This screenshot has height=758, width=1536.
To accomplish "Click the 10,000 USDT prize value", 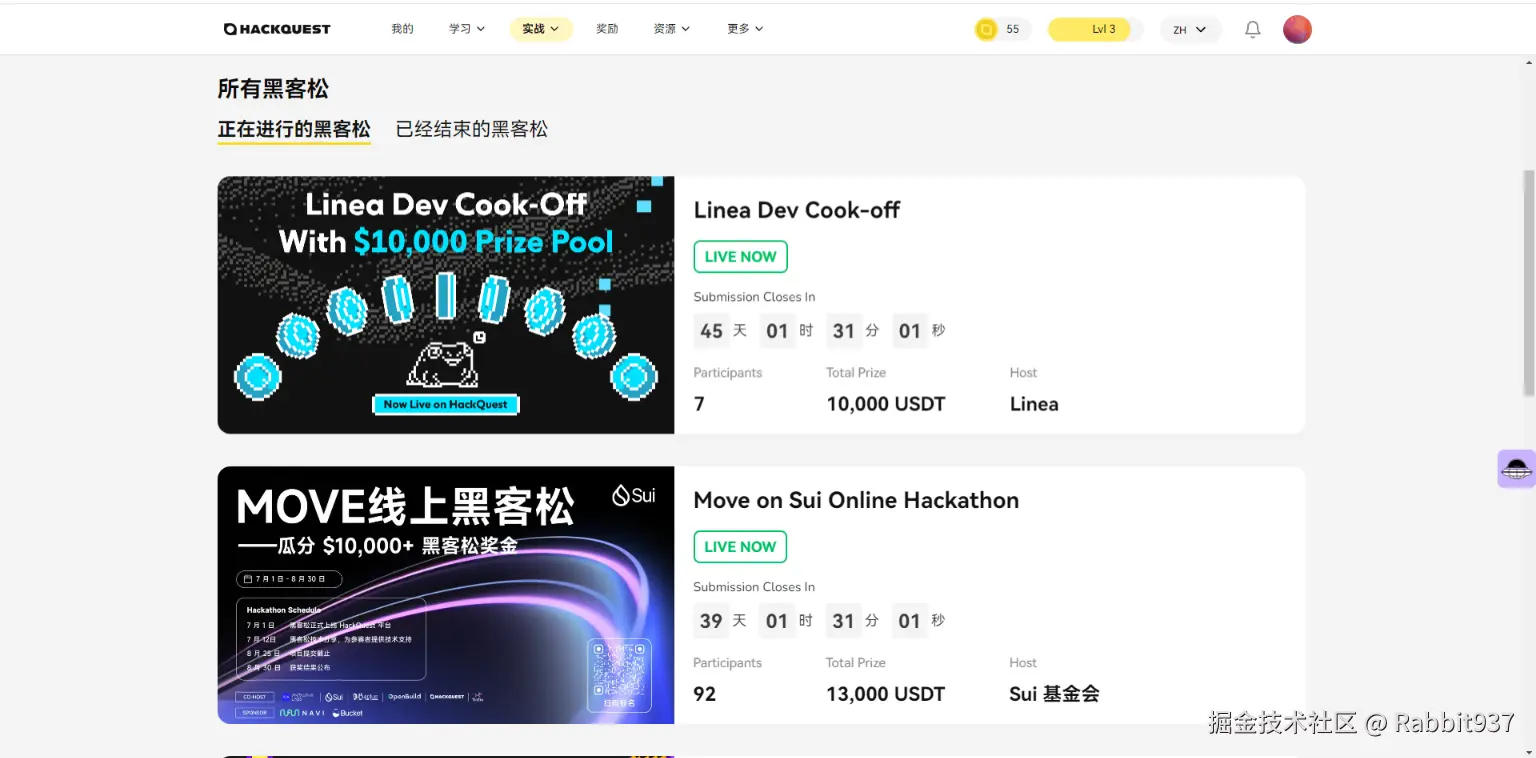I will pos(886,404).
